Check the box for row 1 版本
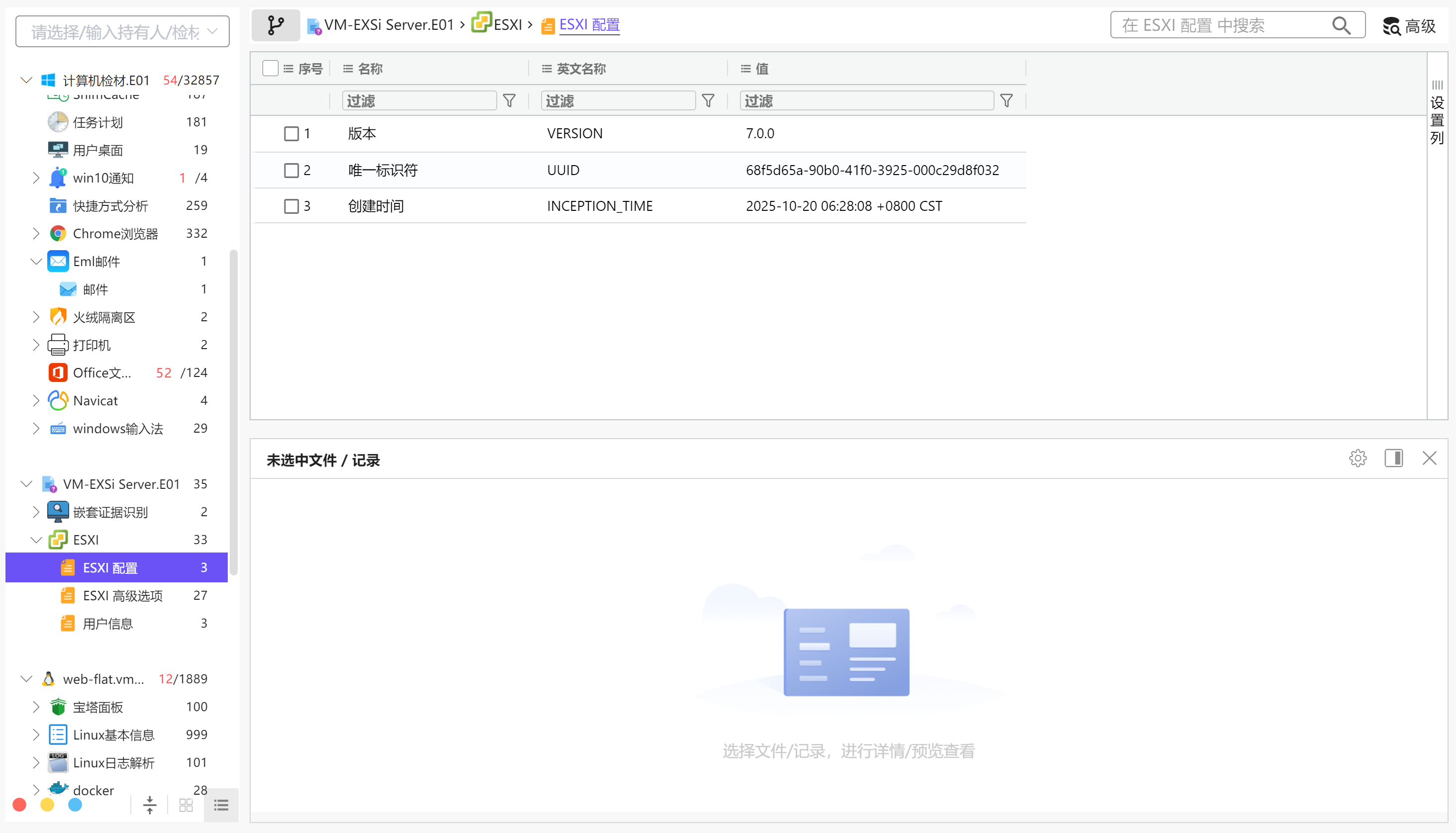This screenshot has width=1456, height=833. click(291, 134)
